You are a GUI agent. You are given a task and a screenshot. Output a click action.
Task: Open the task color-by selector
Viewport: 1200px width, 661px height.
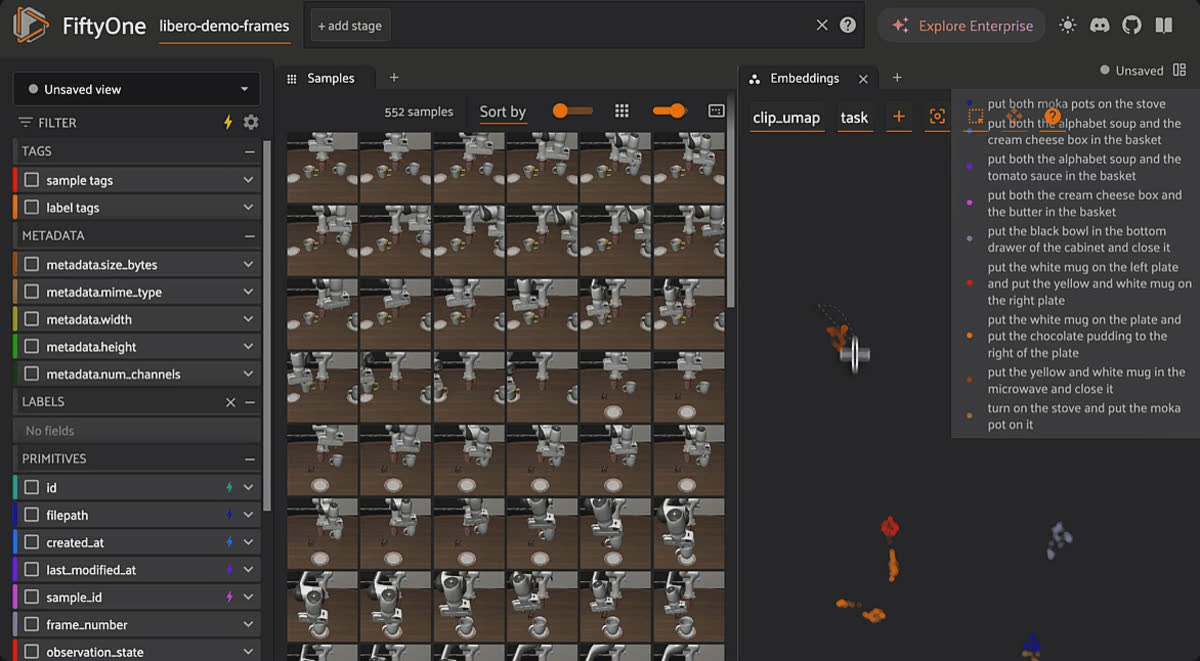pyautogui.click(x=854, y=117)
